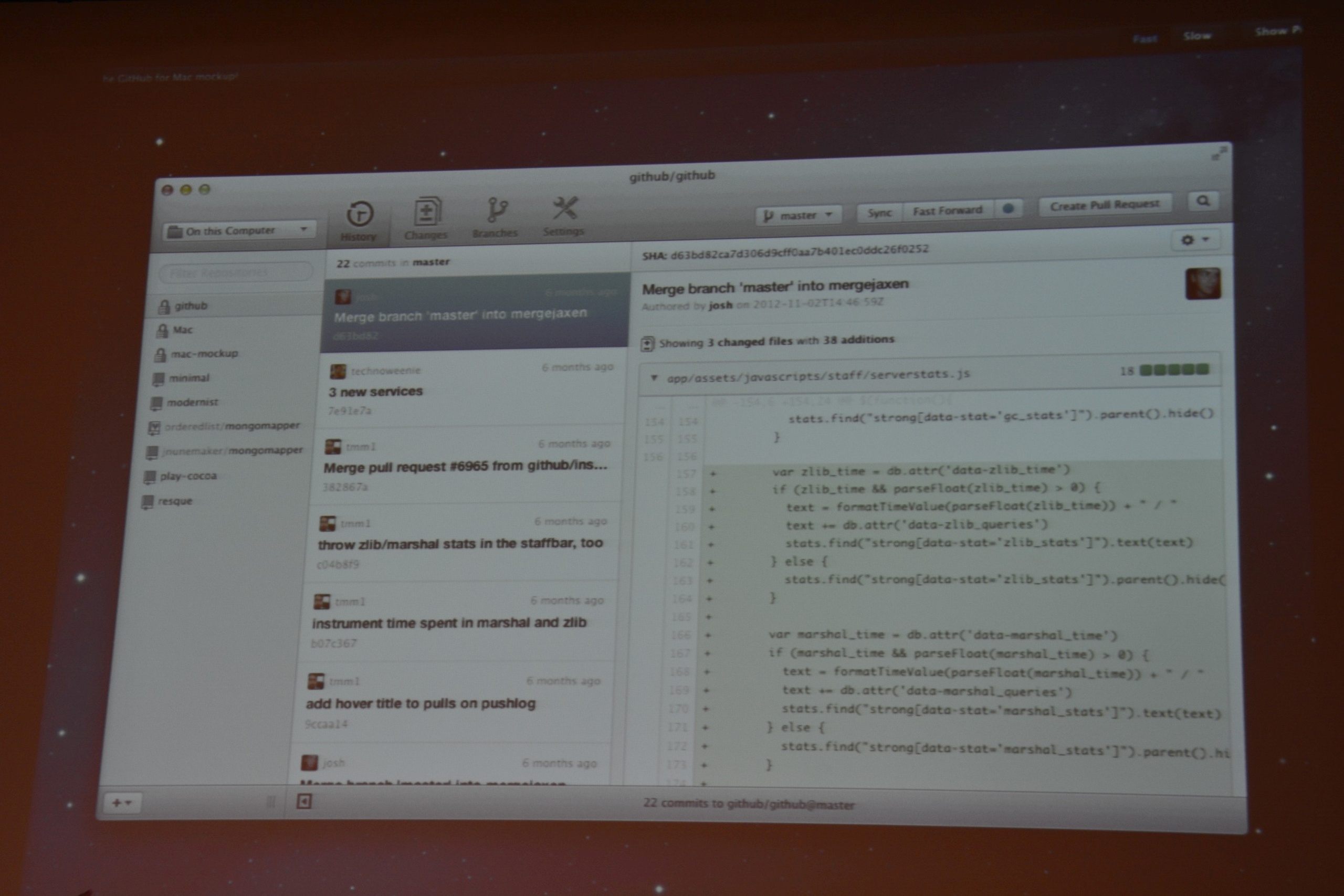Click the expand-all diff icon
Image resolution: width=1344 pixels, height=896 pixels.
pos(647,343)
